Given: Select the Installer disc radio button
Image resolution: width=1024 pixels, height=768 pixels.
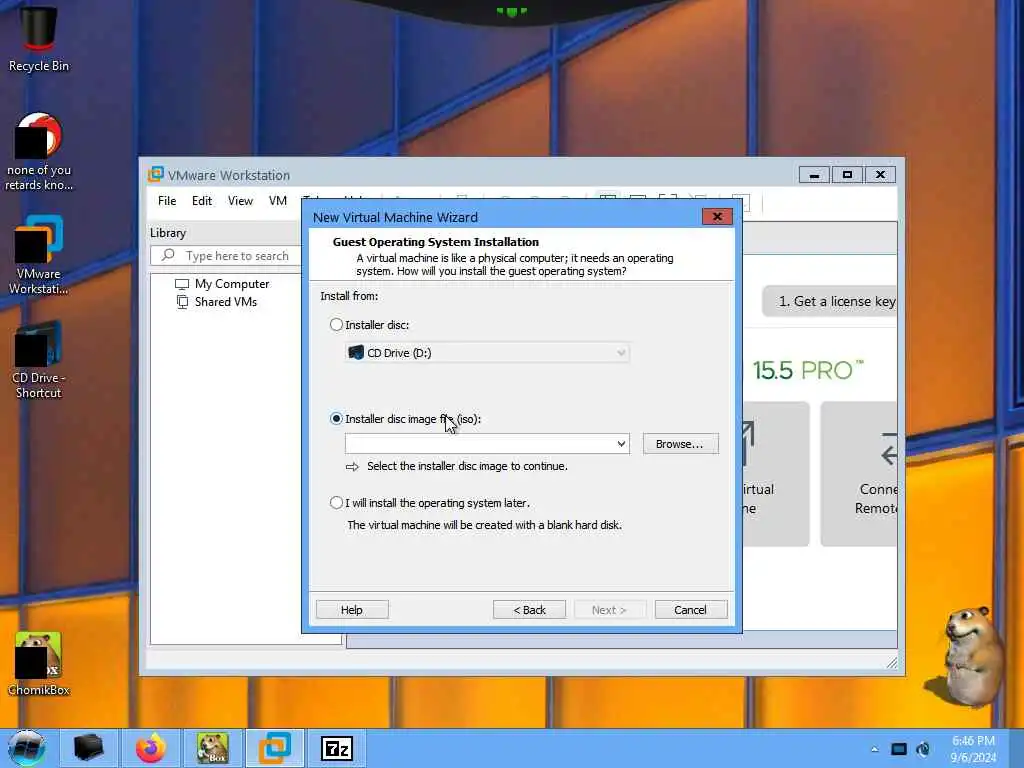Looking at the screenshot, I should (336, 325).
